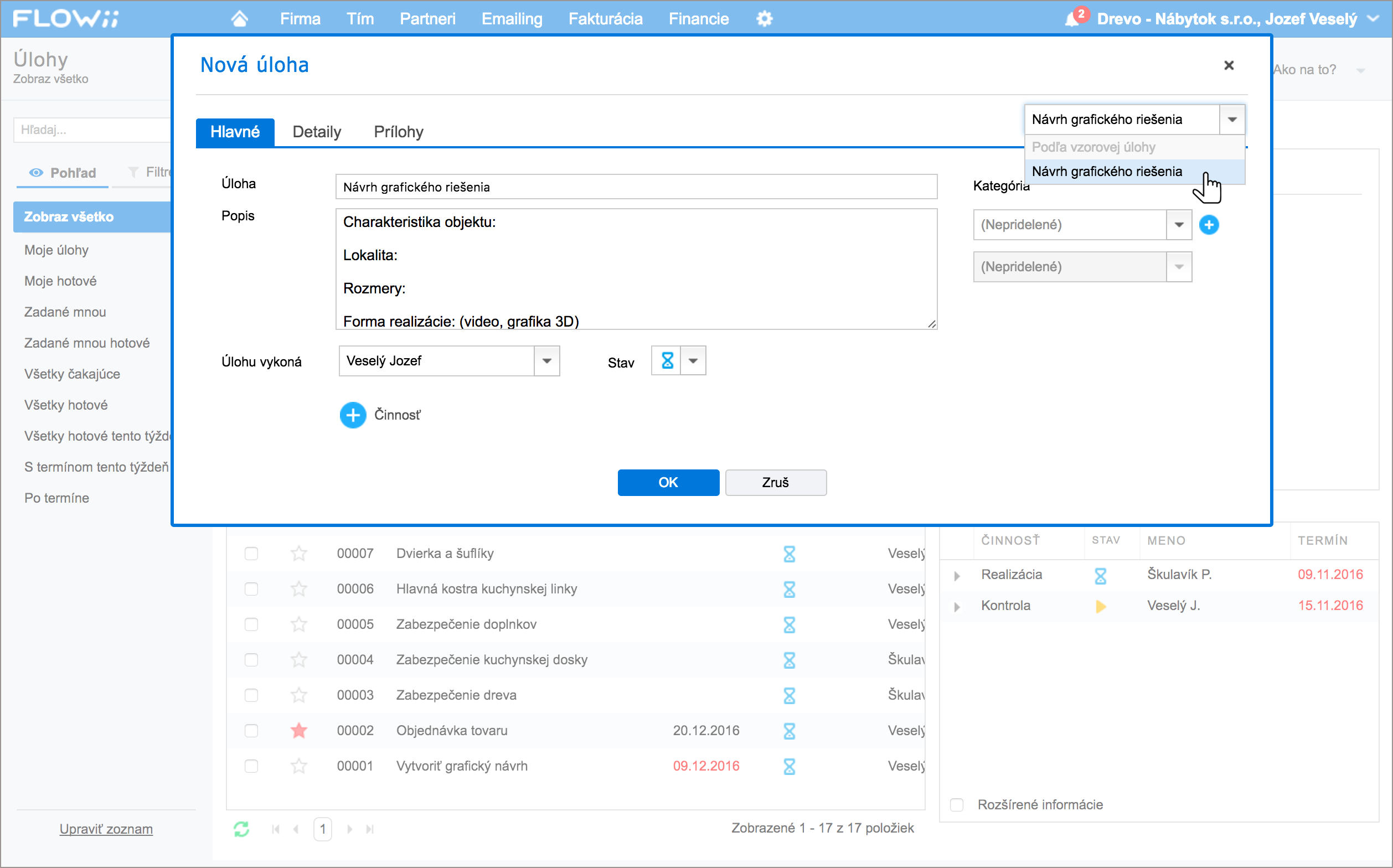Open the user account menu chevron
This screenshot has width=1393, height=868.
coord(1373,19)
